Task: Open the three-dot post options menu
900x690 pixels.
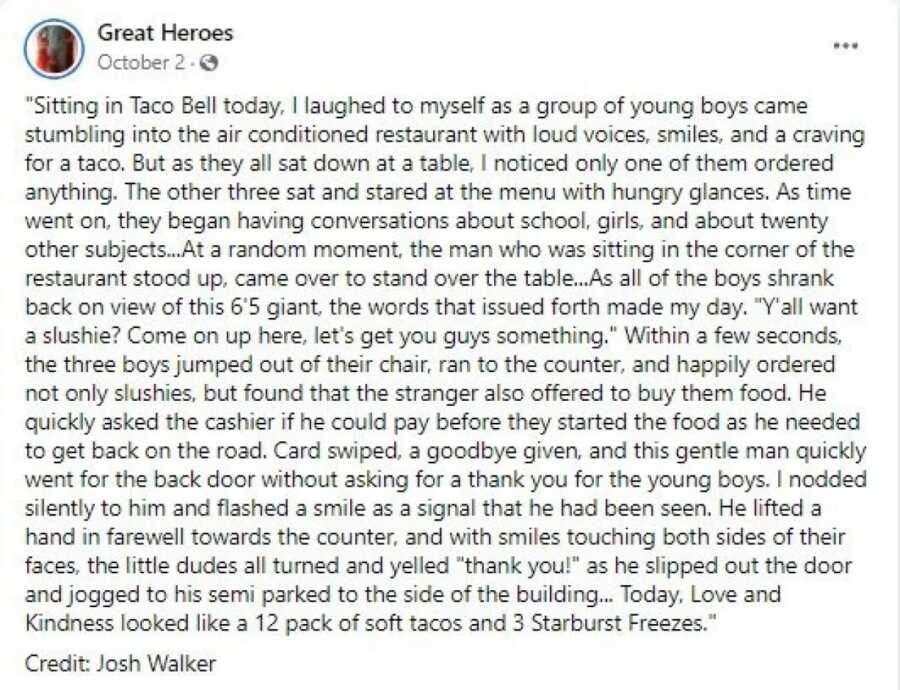Action: 846,46
